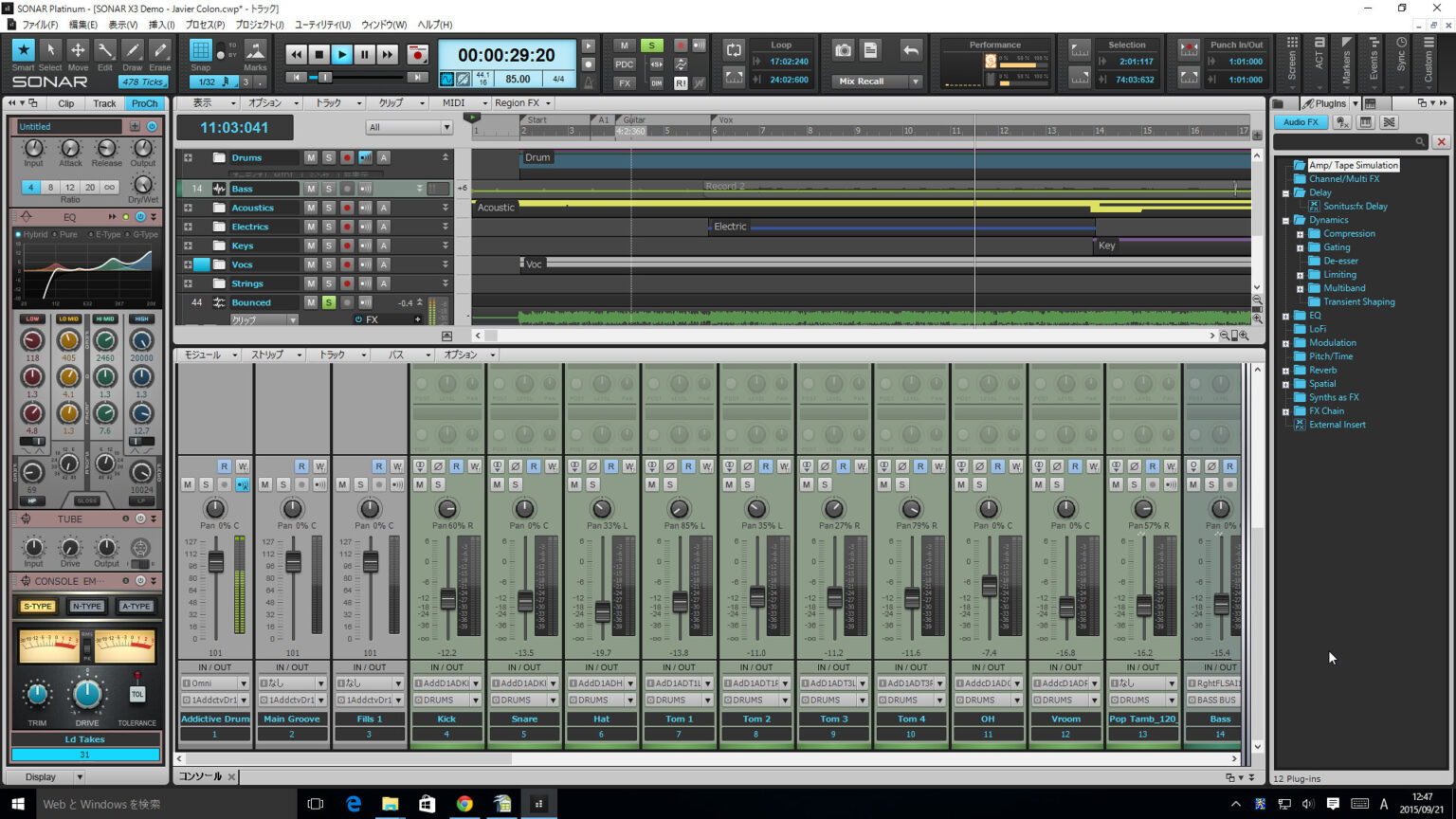Open the All track filter dropdown
The image size is (1456, 819).
(409, 127)
